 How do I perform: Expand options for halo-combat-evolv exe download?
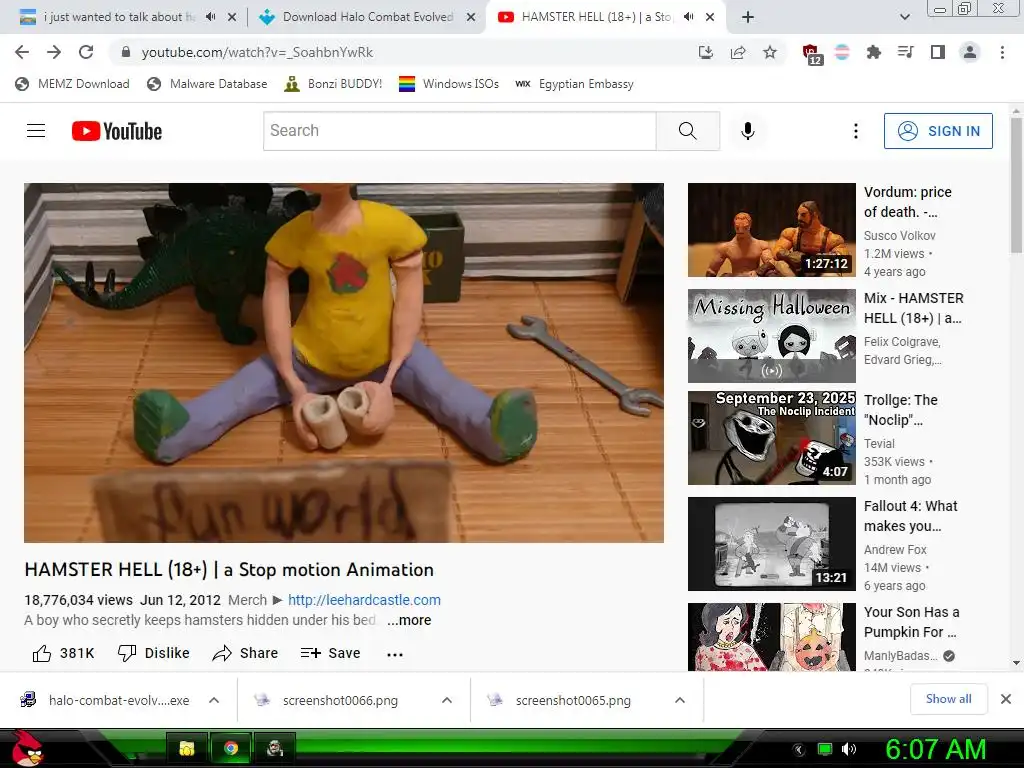214,700
